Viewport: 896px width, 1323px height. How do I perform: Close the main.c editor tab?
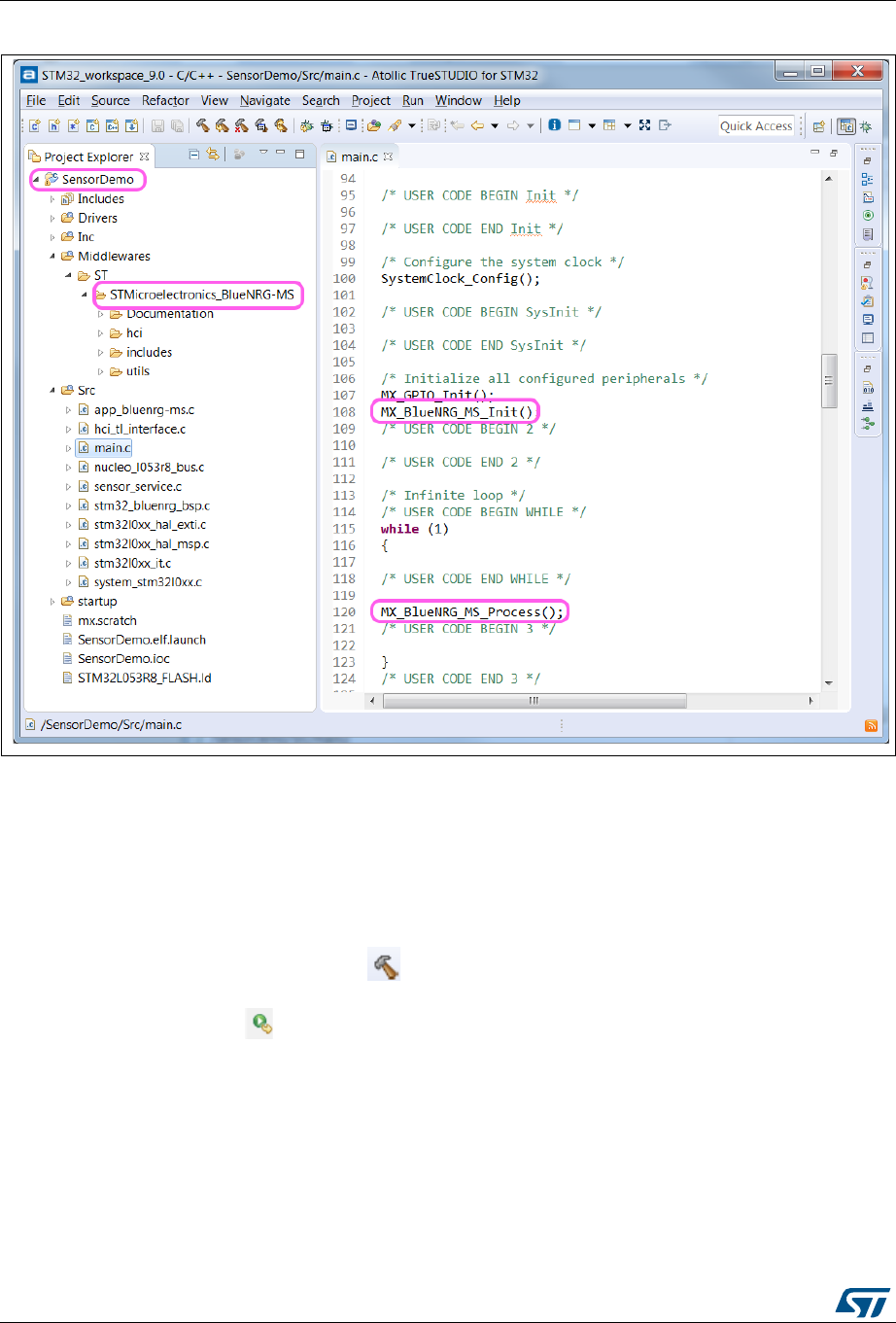(388, 157)
